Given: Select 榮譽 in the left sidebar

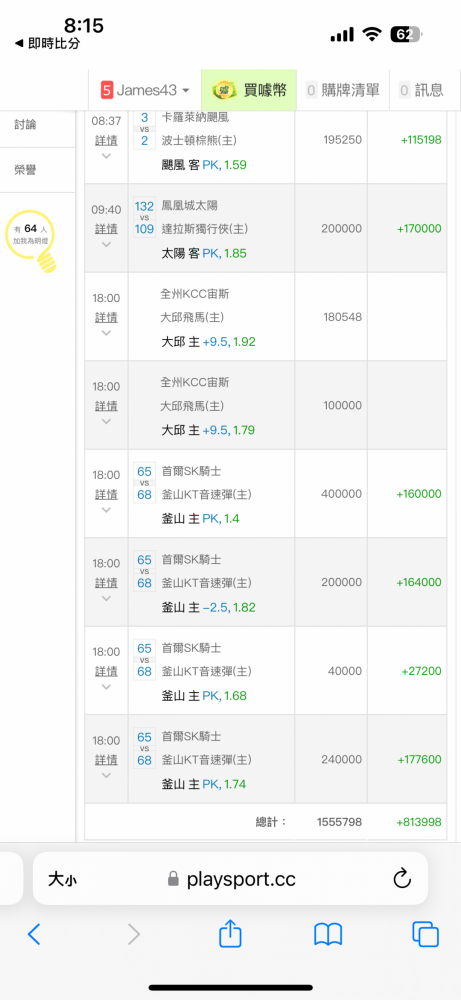Looking at the screenshot, I should [26, 170].
